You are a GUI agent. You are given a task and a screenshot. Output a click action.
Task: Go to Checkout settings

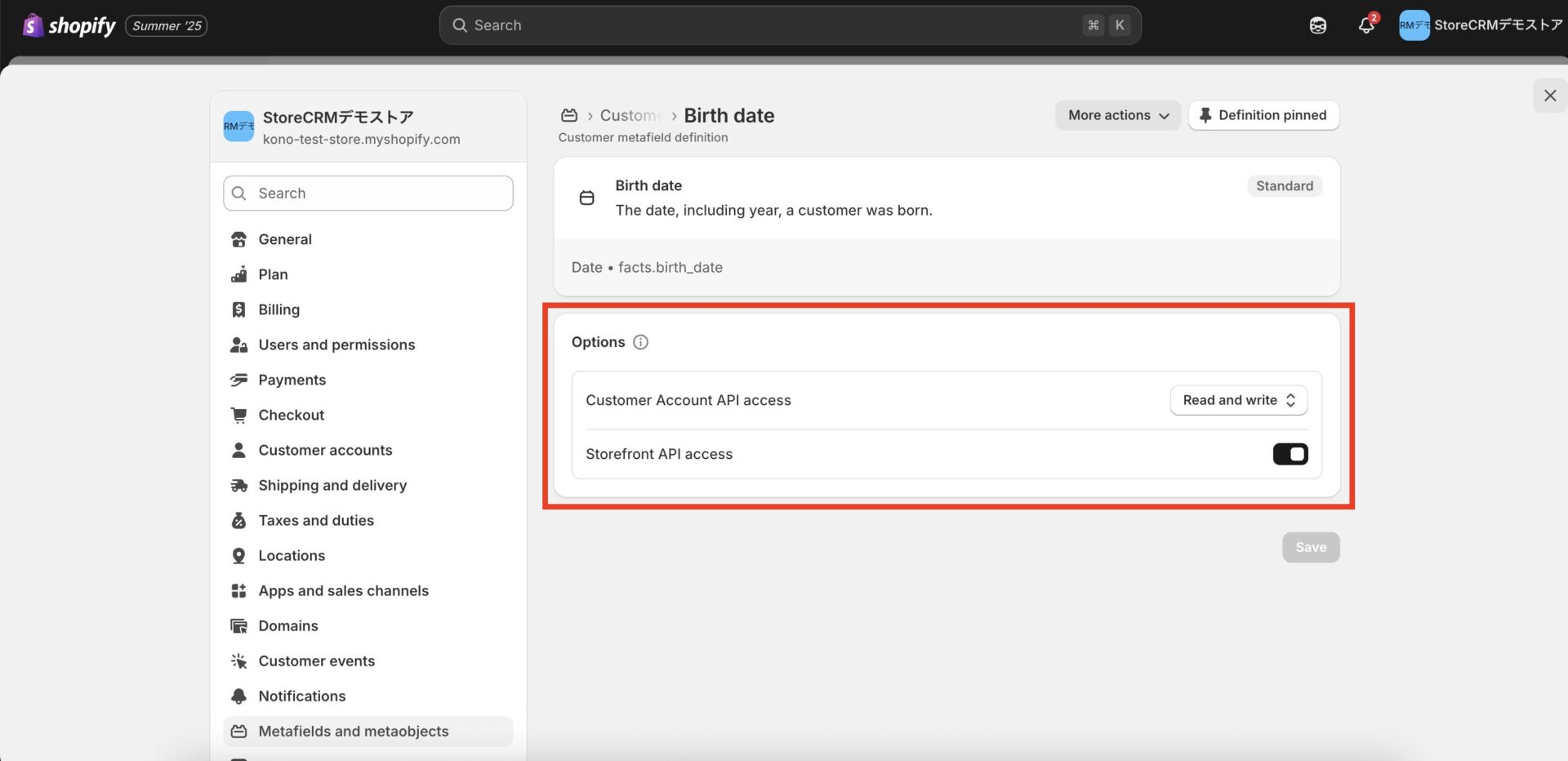(367, 415)
